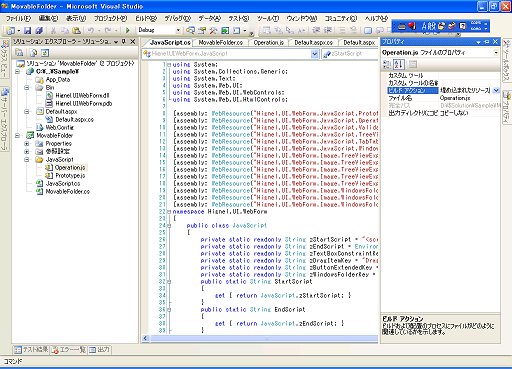
Task: Collapse the Bin folder node
Action: [x=26, y=88]
